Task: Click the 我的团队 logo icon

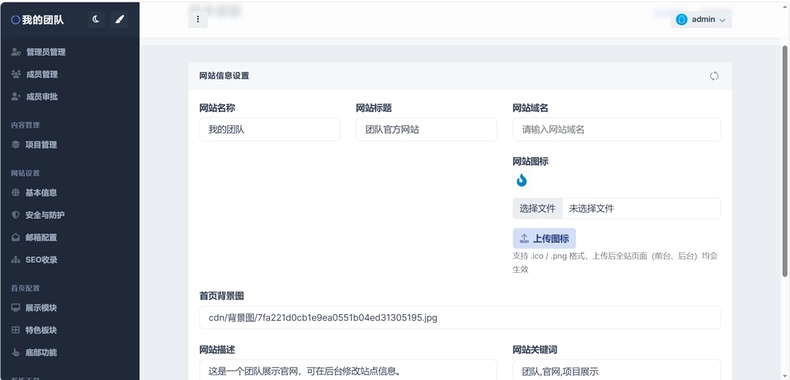Action: pyautogui.click(x=16, y=20)
